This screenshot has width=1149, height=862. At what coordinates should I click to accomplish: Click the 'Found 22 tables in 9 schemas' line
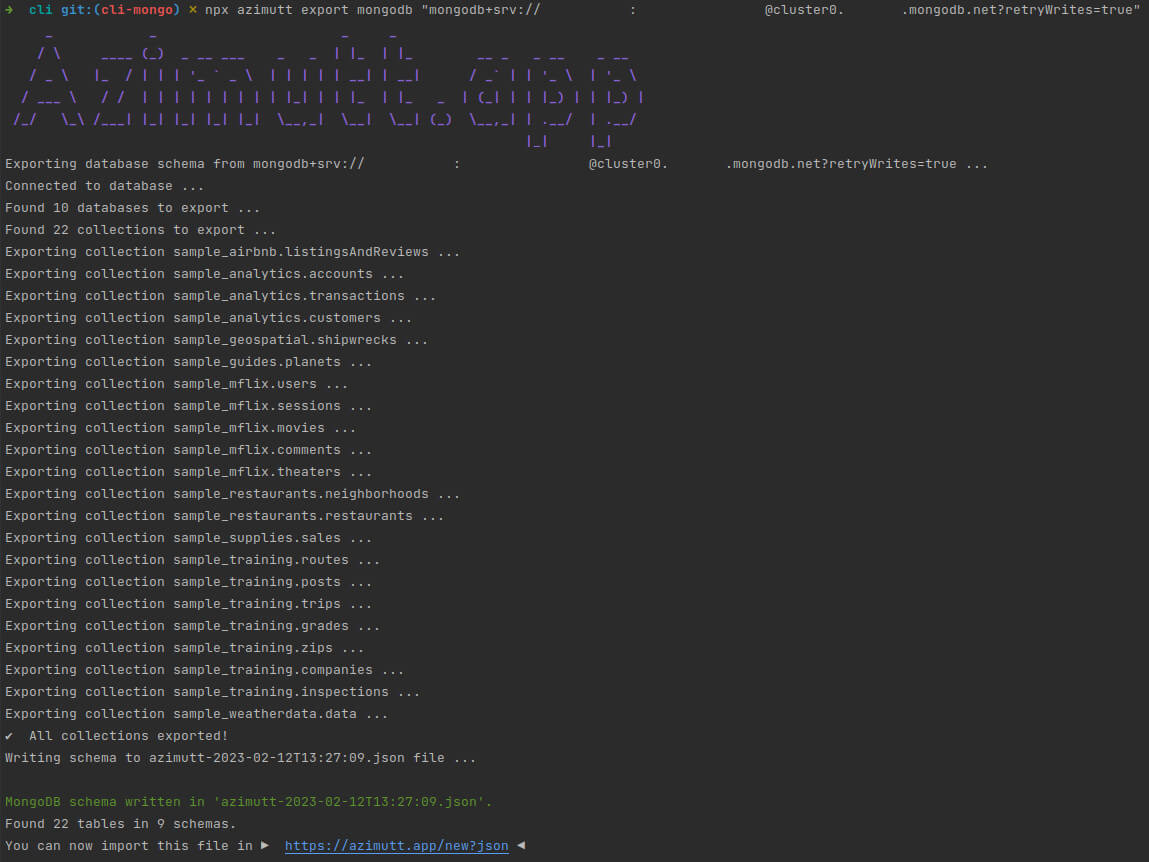[120, 823]
